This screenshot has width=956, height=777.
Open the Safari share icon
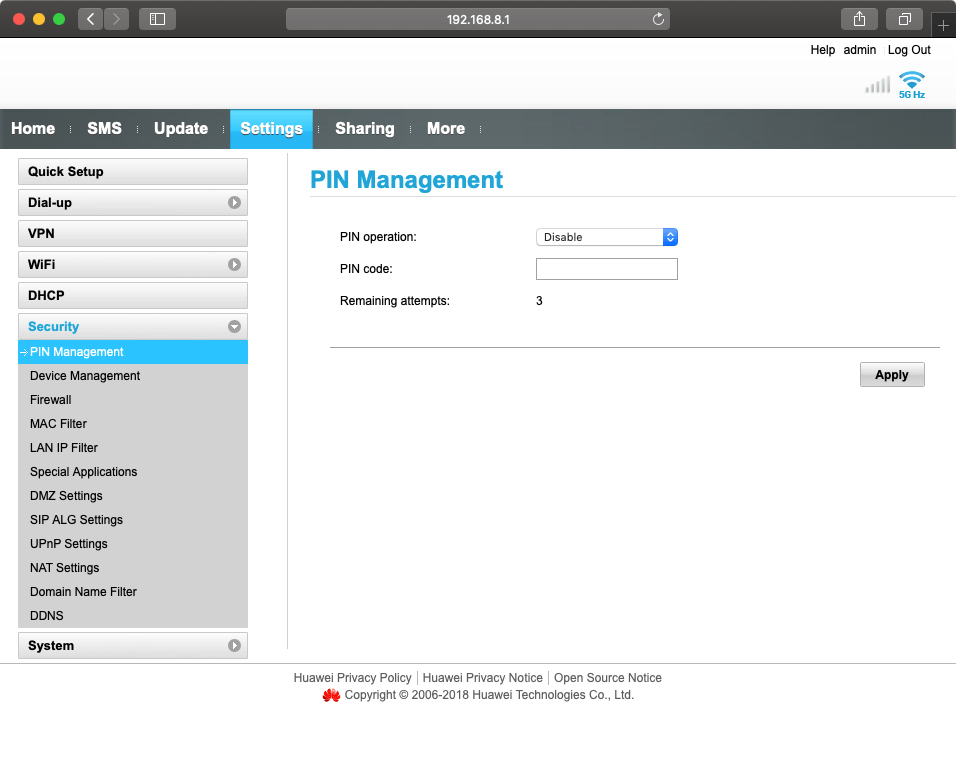pyautogui.click(x=858, y=18)
